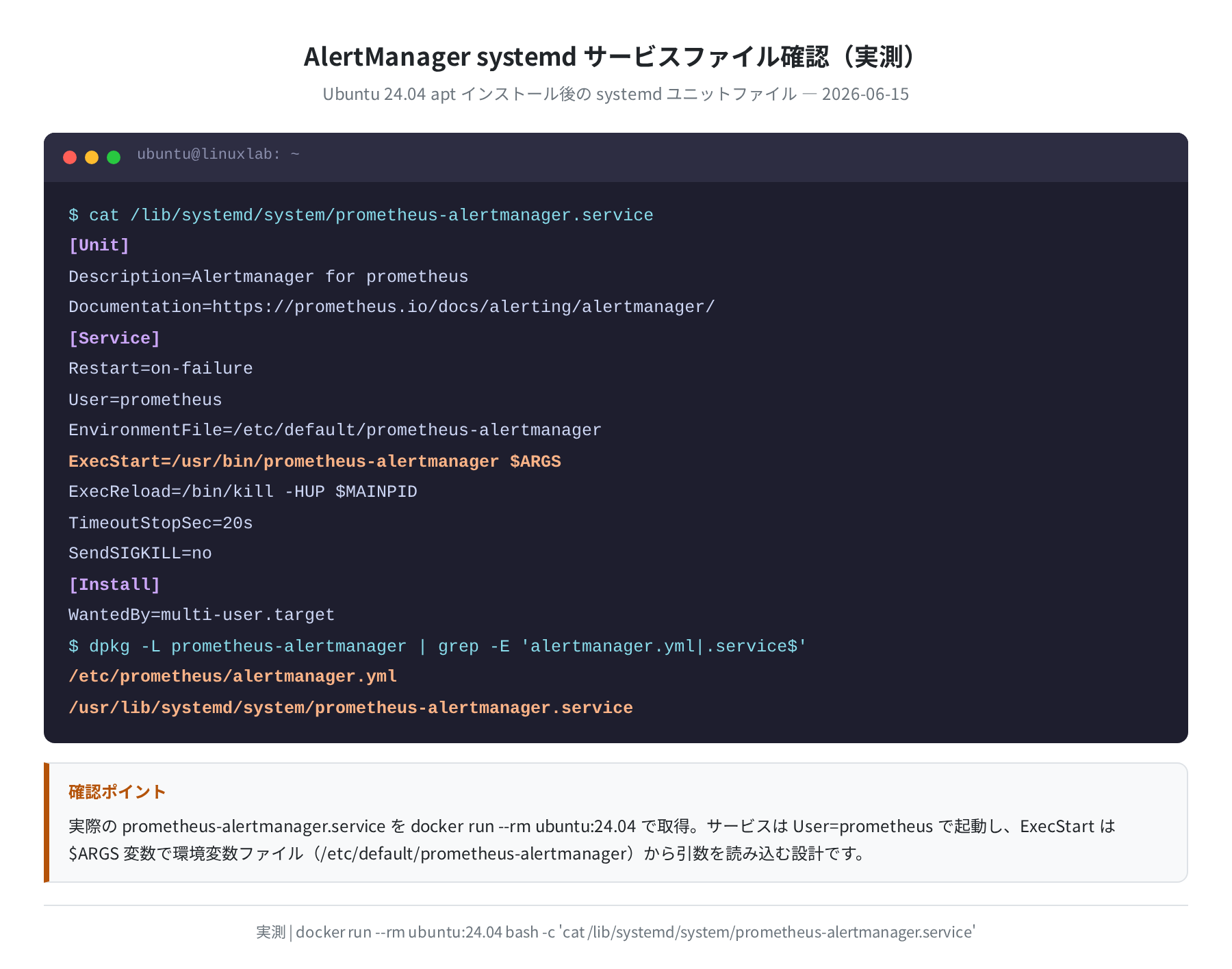Click the green maximize dot in terminal header

[x=114, y=157]
